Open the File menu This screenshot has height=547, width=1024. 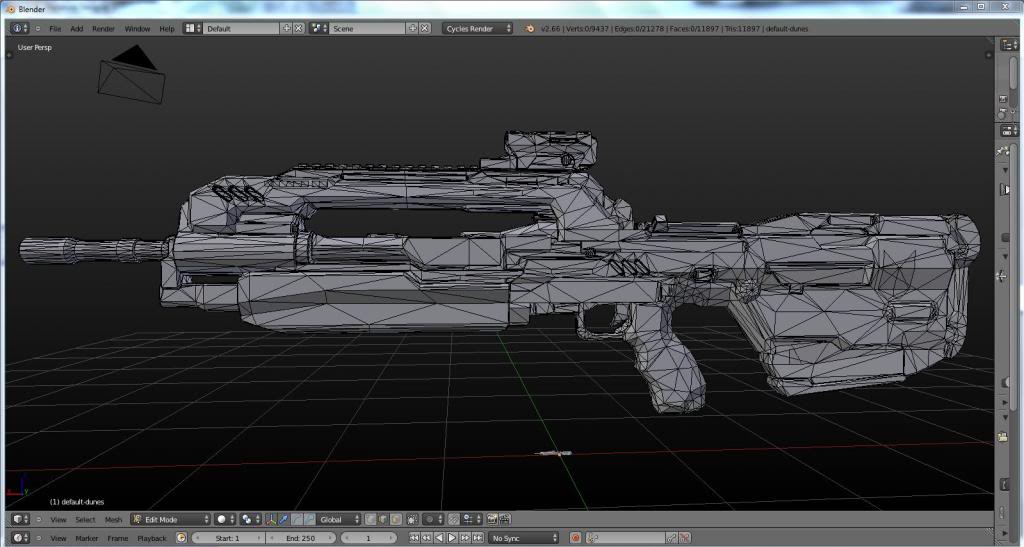tap(55, 28)
